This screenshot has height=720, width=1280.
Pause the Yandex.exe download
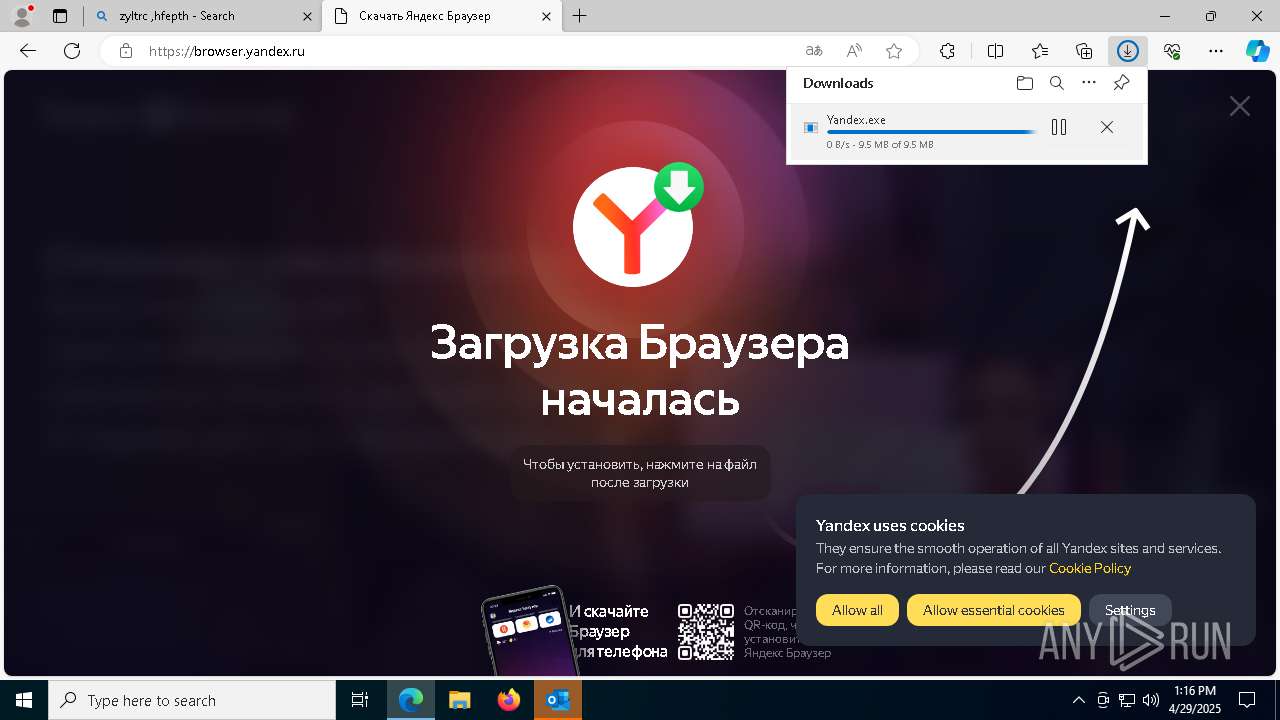click(x=1059, y=127)
